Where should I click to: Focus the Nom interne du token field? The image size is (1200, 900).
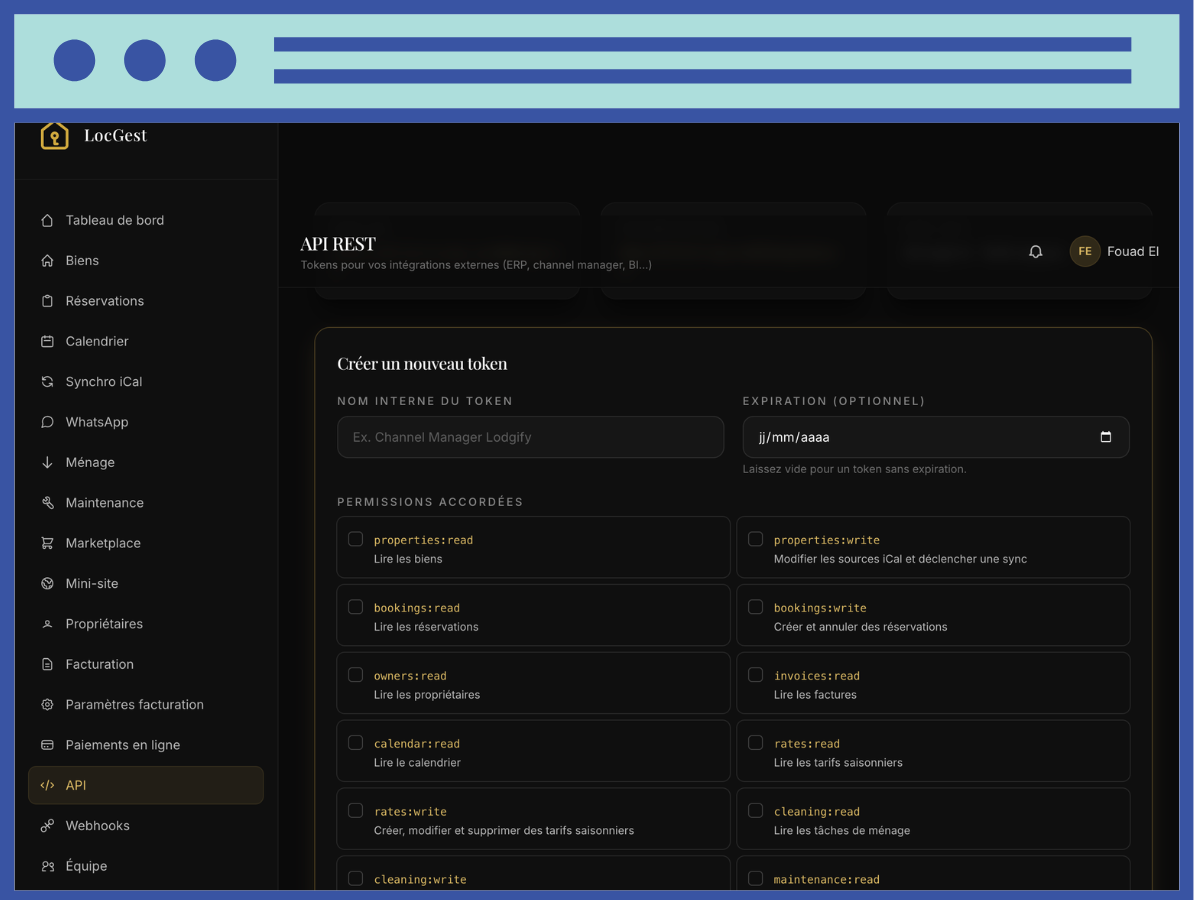(530, 437)
